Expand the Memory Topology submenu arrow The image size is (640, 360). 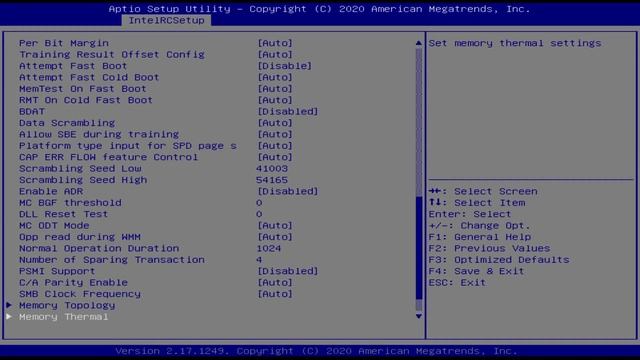click(x=9, y=305)
